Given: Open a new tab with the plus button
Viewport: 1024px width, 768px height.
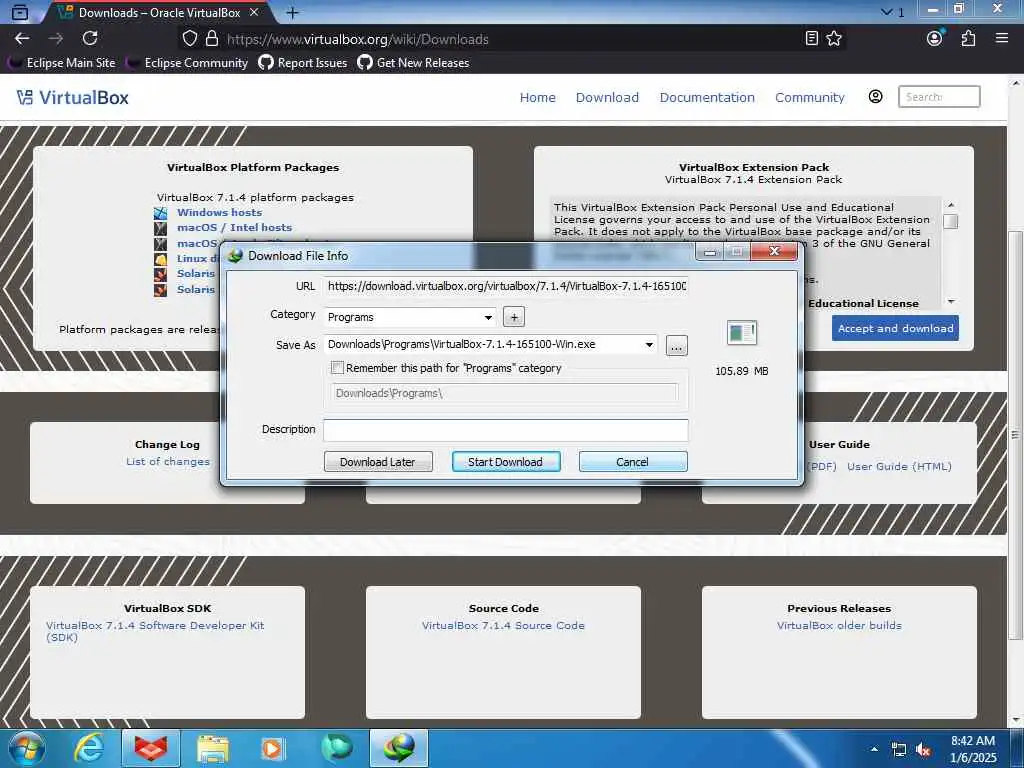Looking at the screenshot, I should [293, 12].
